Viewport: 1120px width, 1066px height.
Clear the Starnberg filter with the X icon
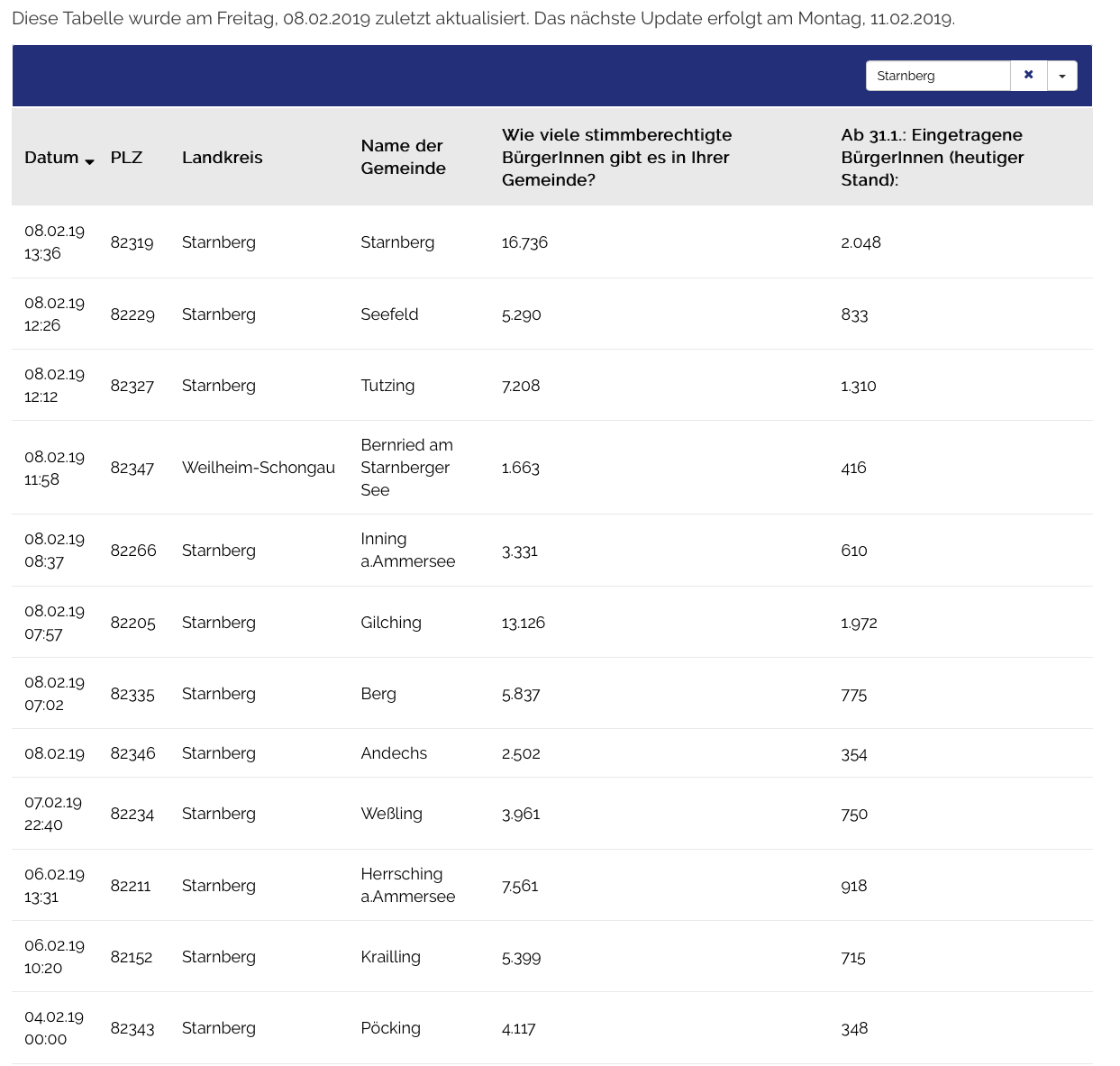point(1028,76)
